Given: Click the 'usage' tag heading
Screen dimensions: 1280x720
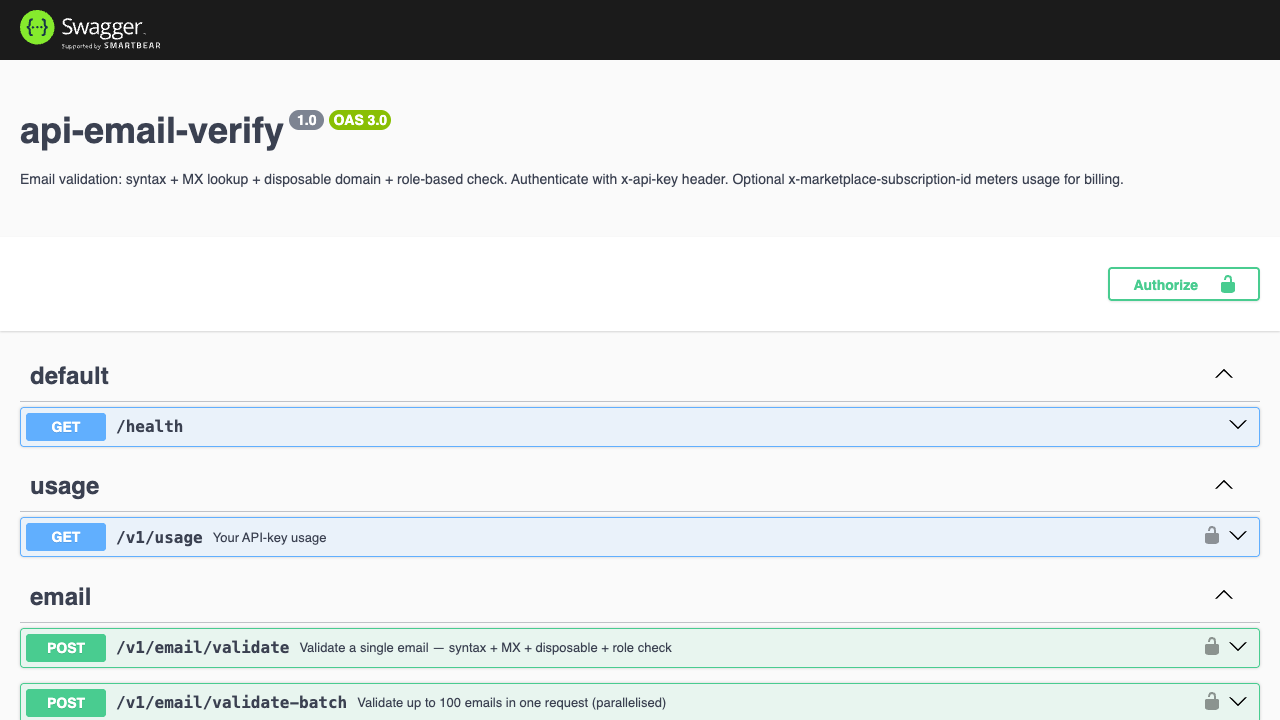Looking at the screenshot, I should (64, 486).
